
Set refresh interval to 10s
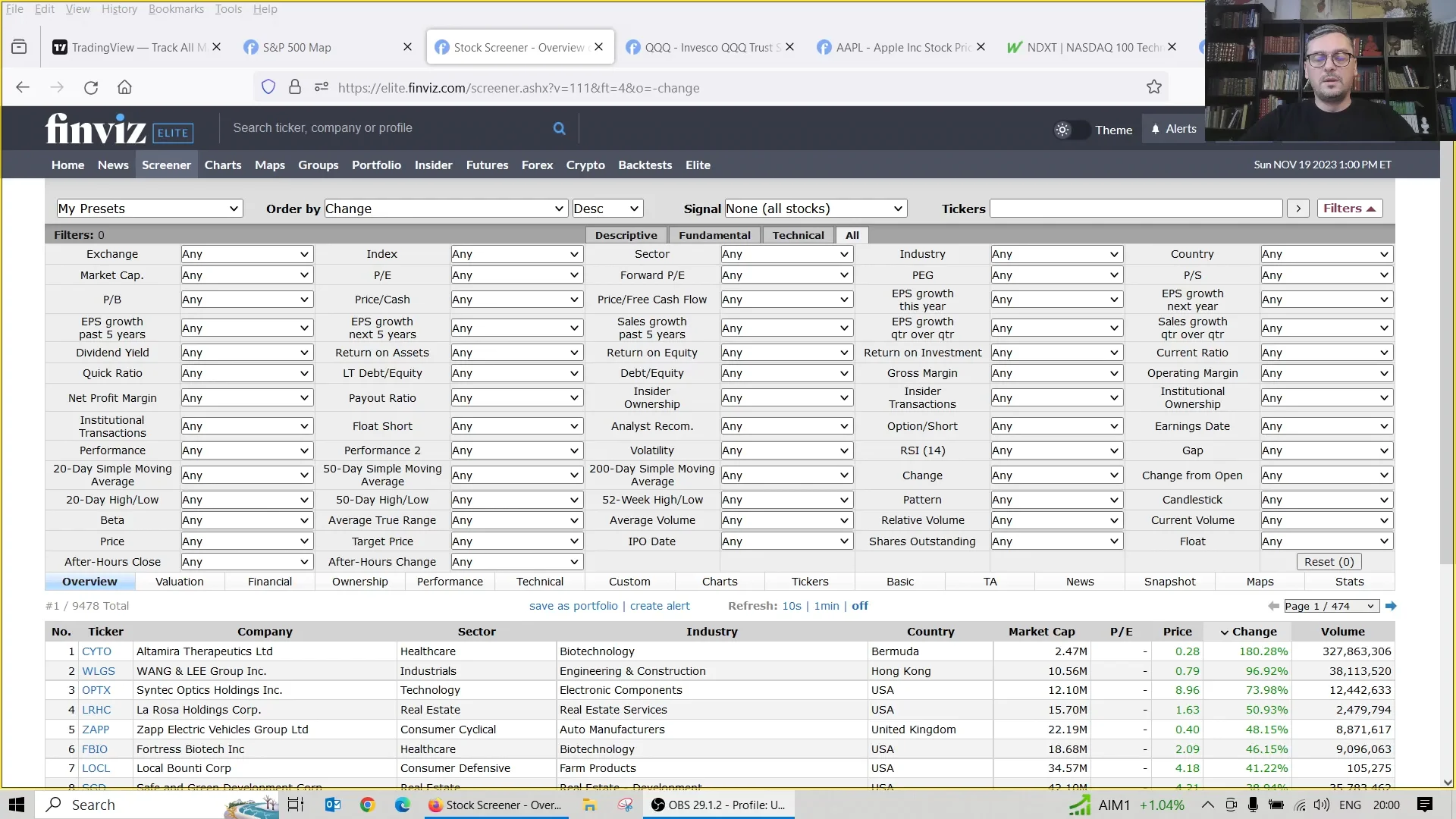tap(791, 606)
